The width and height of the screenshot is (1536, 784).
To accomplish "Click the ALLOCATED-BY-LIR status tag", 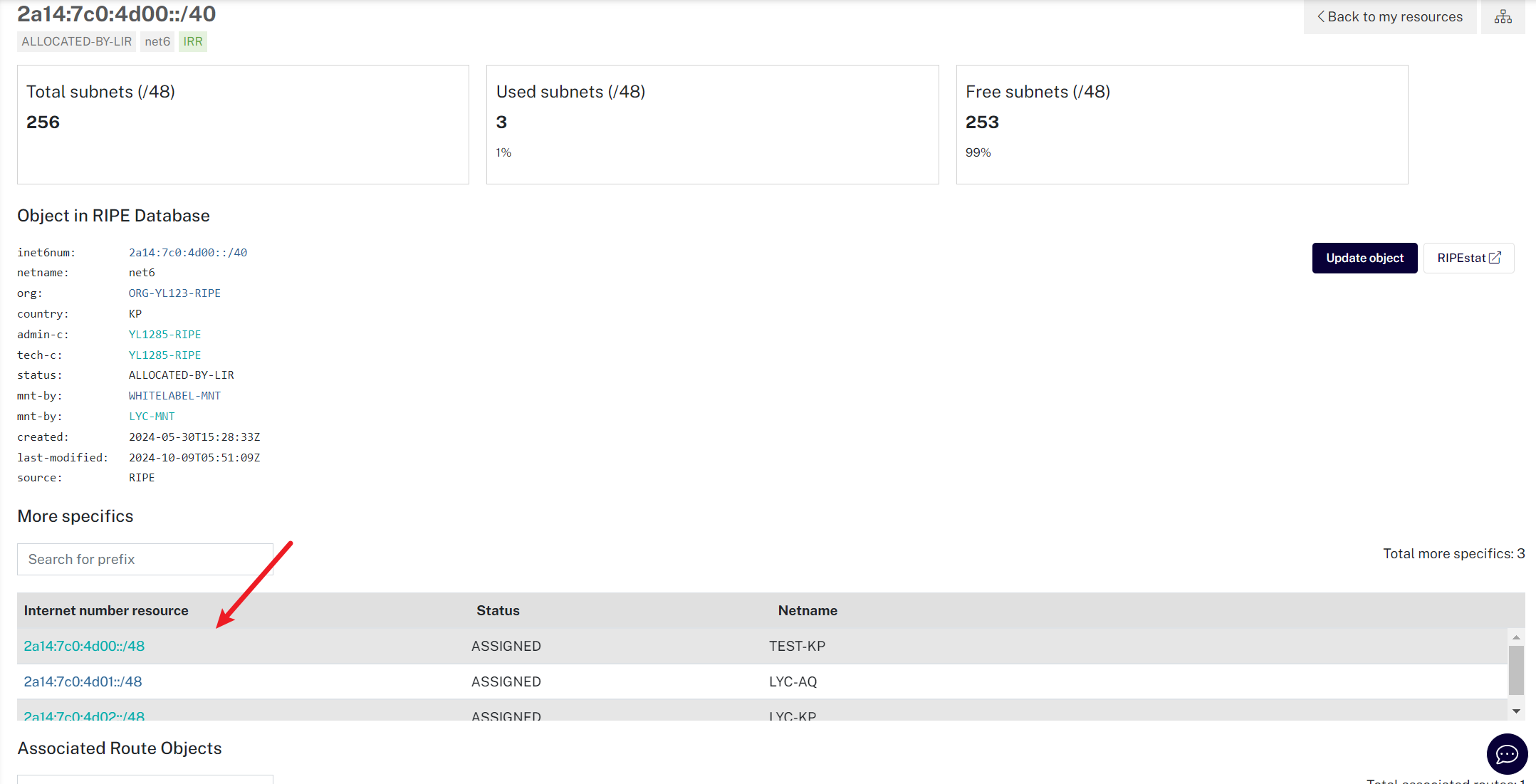I will coord(76,41).
